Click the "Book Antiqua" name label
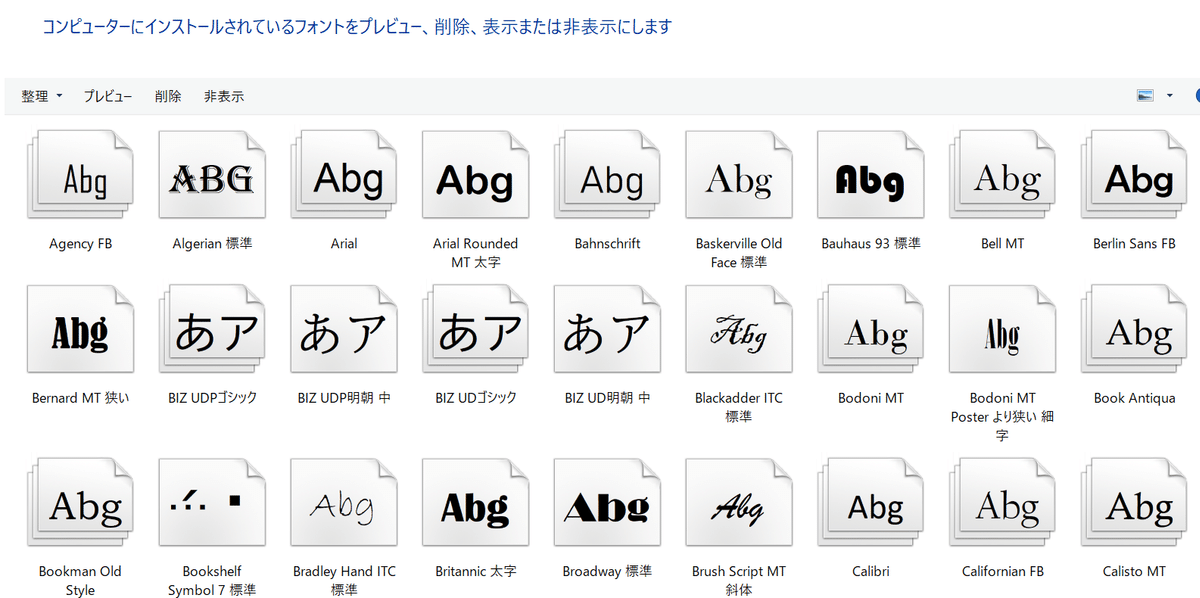This screenshot has width=1200, height=598. (x=1134, y=398)
